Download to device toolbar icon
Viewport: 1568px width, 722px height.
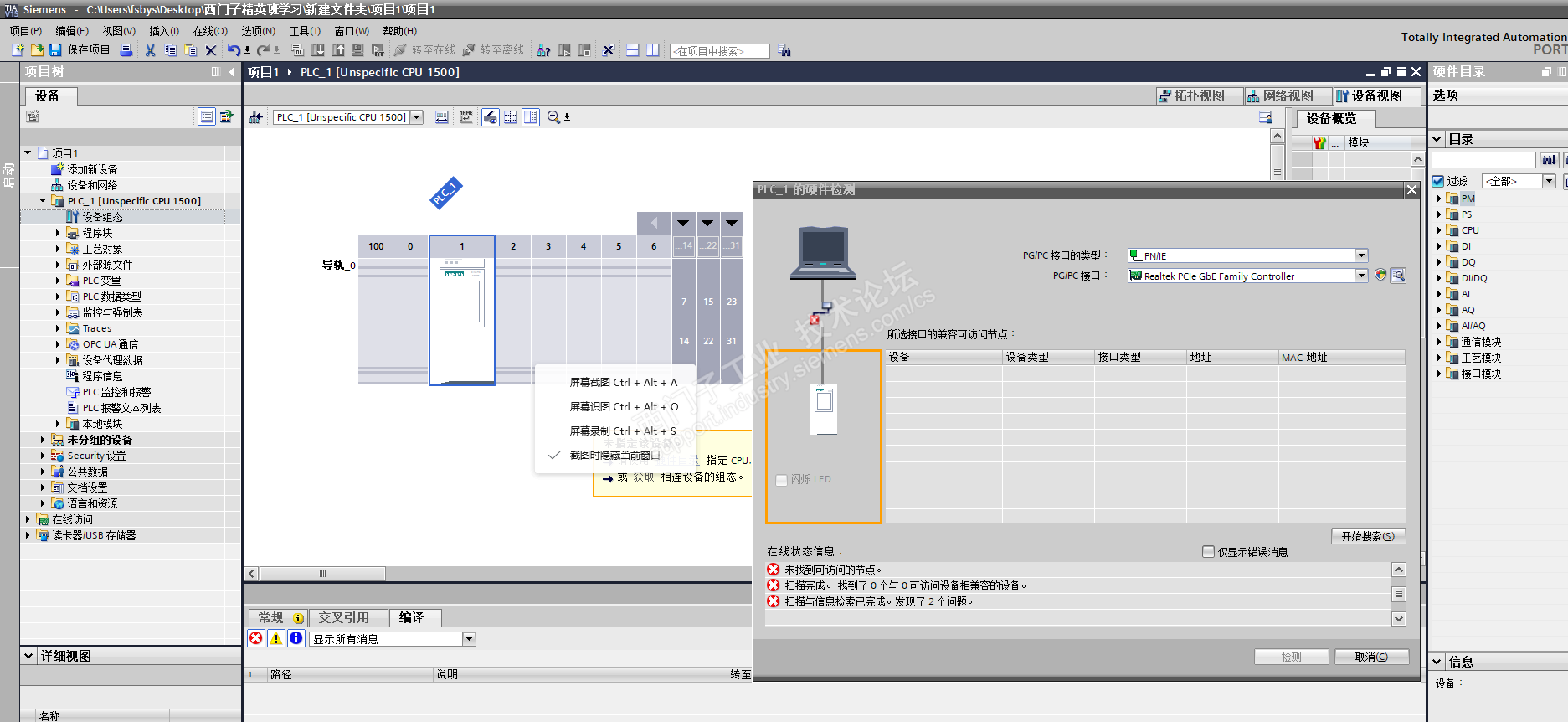click(318, 50)
